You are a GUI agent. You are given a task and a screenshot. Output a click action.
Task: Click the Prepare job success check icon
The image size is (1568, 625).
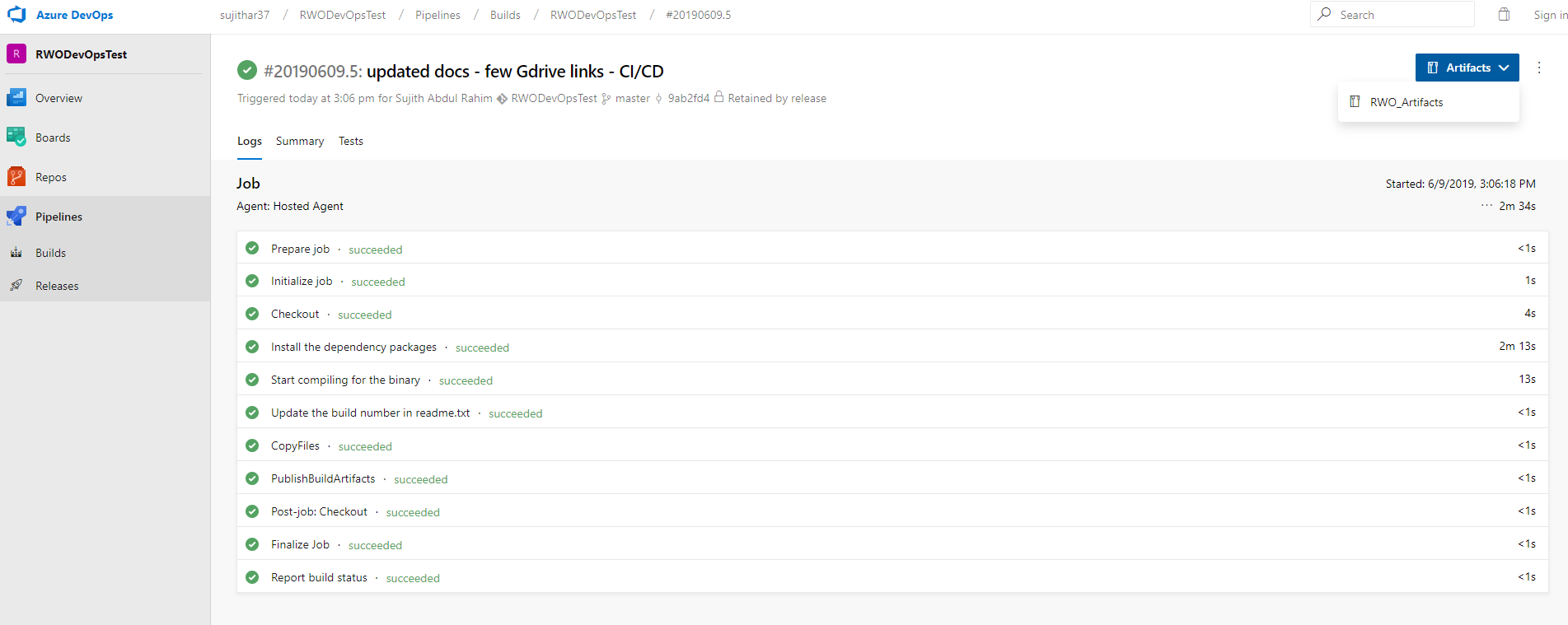(252, 248)
